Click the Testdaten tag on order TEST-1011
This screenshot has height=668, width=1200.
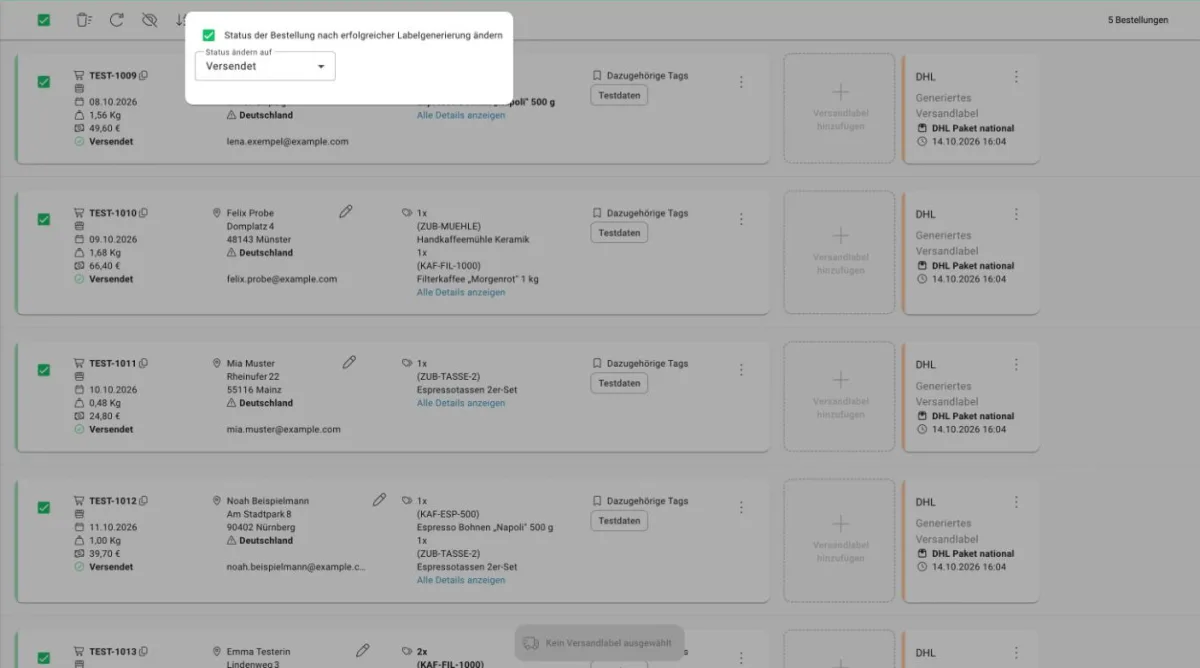click(x=619, y=383)
